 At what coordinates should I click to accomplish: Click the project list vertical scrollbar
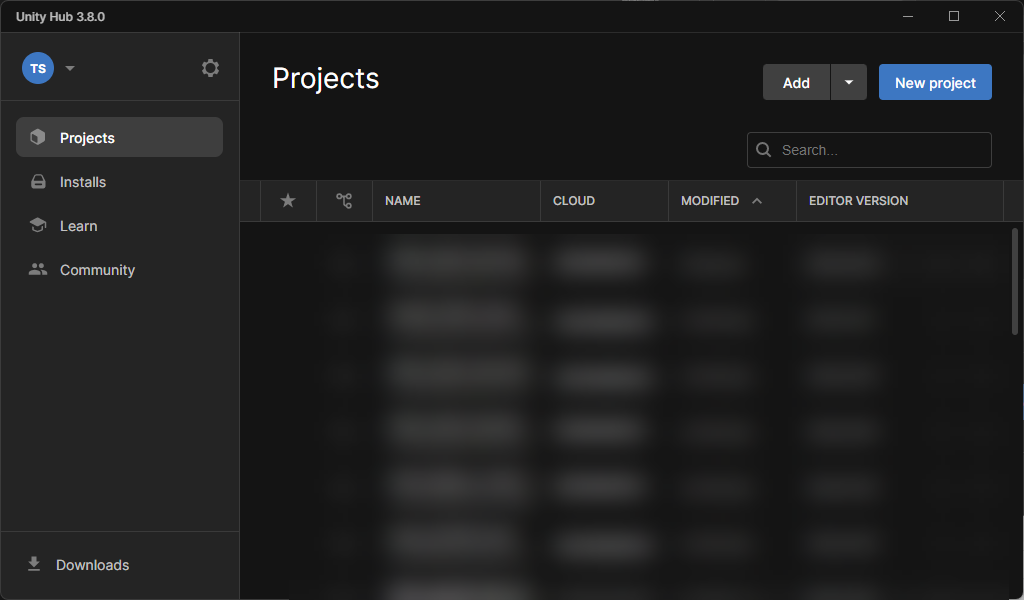click(1015, 280)
